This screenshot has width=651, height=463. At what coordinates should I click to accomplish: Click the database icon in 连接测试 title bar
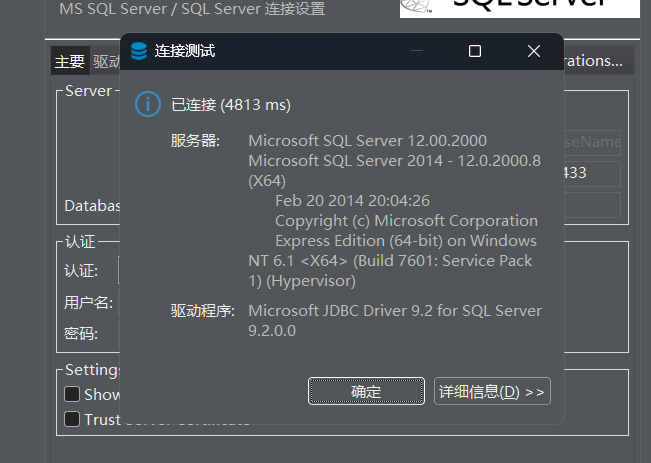(139, 51)
